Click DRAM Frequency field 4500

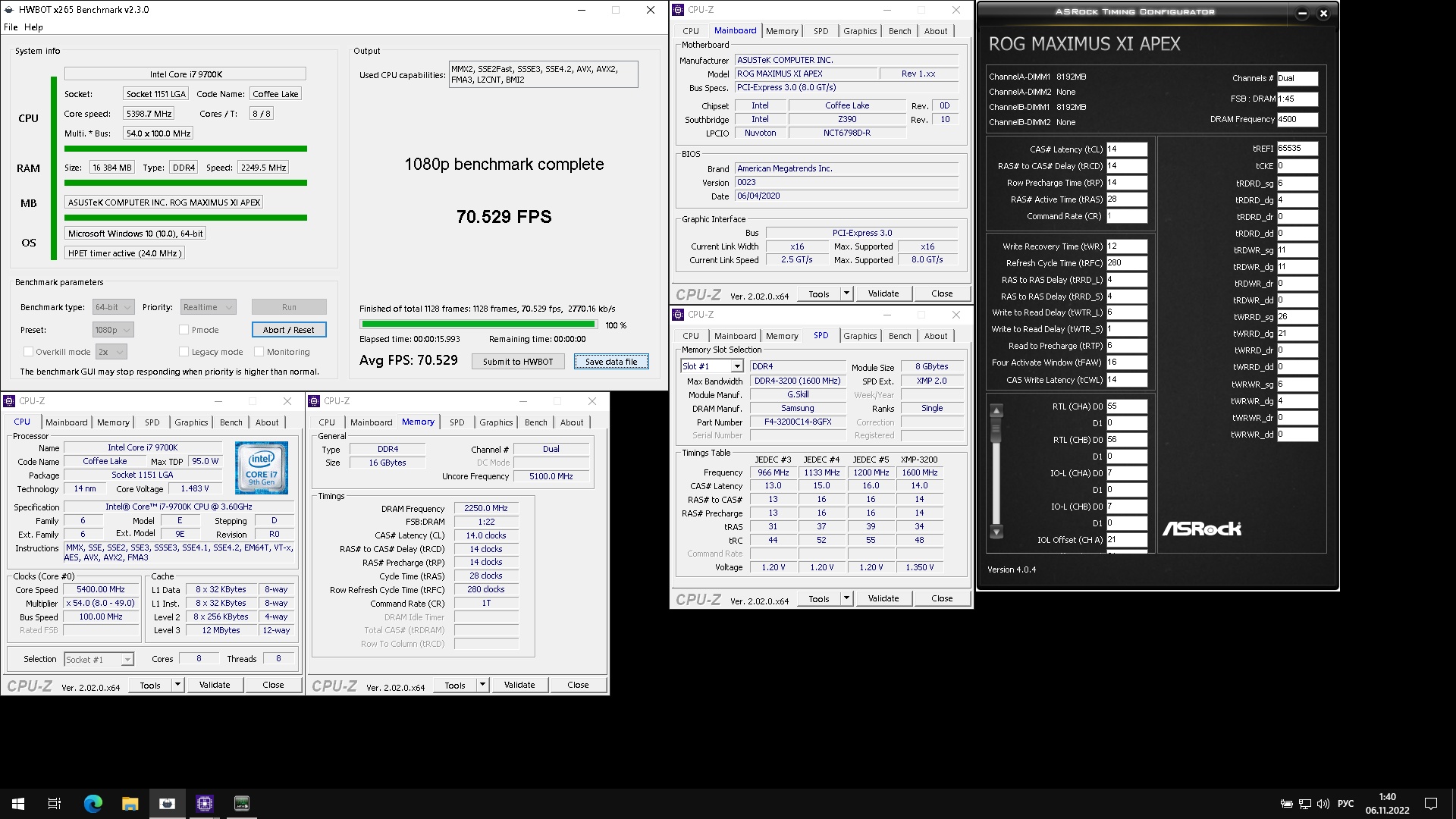[1298, 120]
